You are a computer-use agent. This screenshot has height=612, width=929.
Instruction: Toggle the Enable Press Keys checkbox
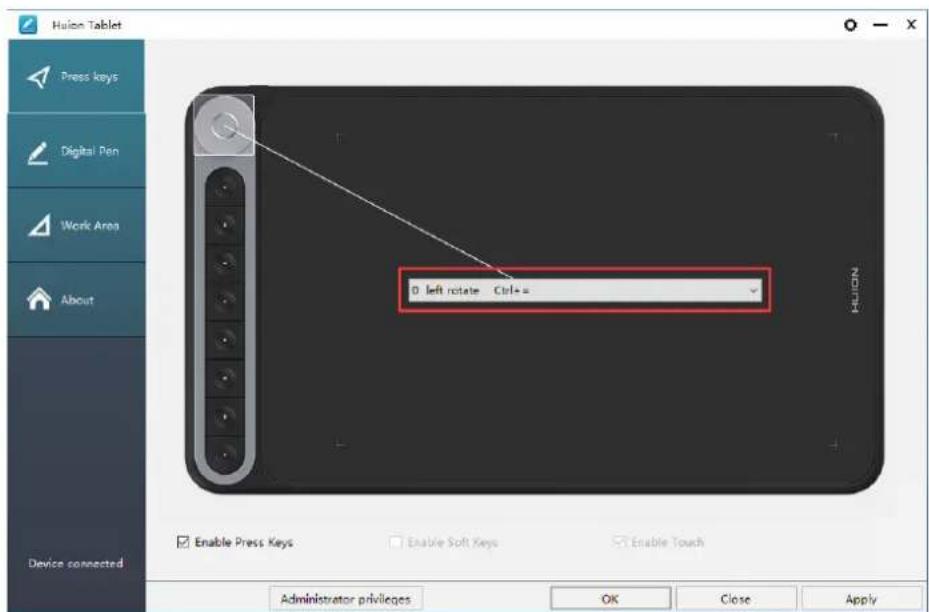pos(183,541)
